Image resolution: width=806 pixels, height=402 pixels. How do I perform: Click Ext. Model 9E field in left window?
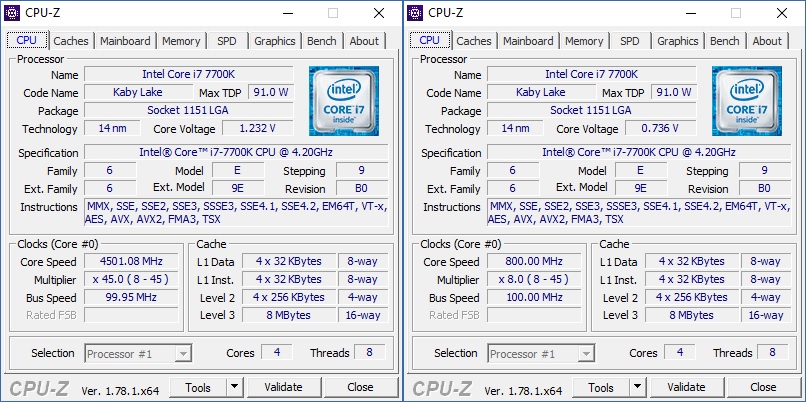(238, 188)
